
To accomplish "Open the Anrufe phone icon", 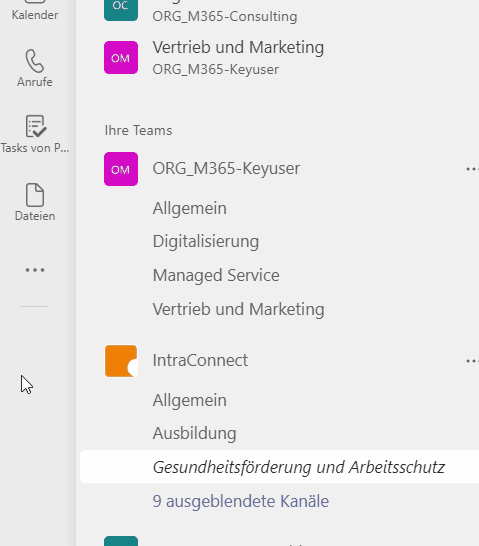I will (x=35, y=61).
